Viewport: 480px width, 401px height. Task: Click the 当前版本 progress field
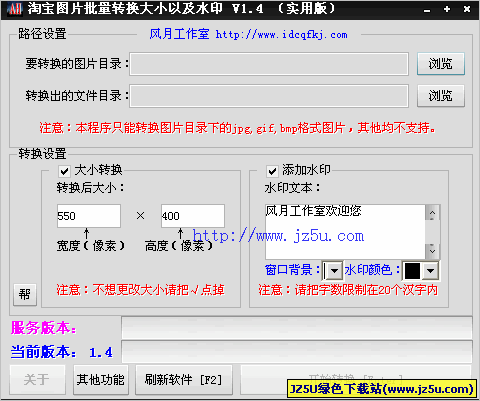pos(297,352)
